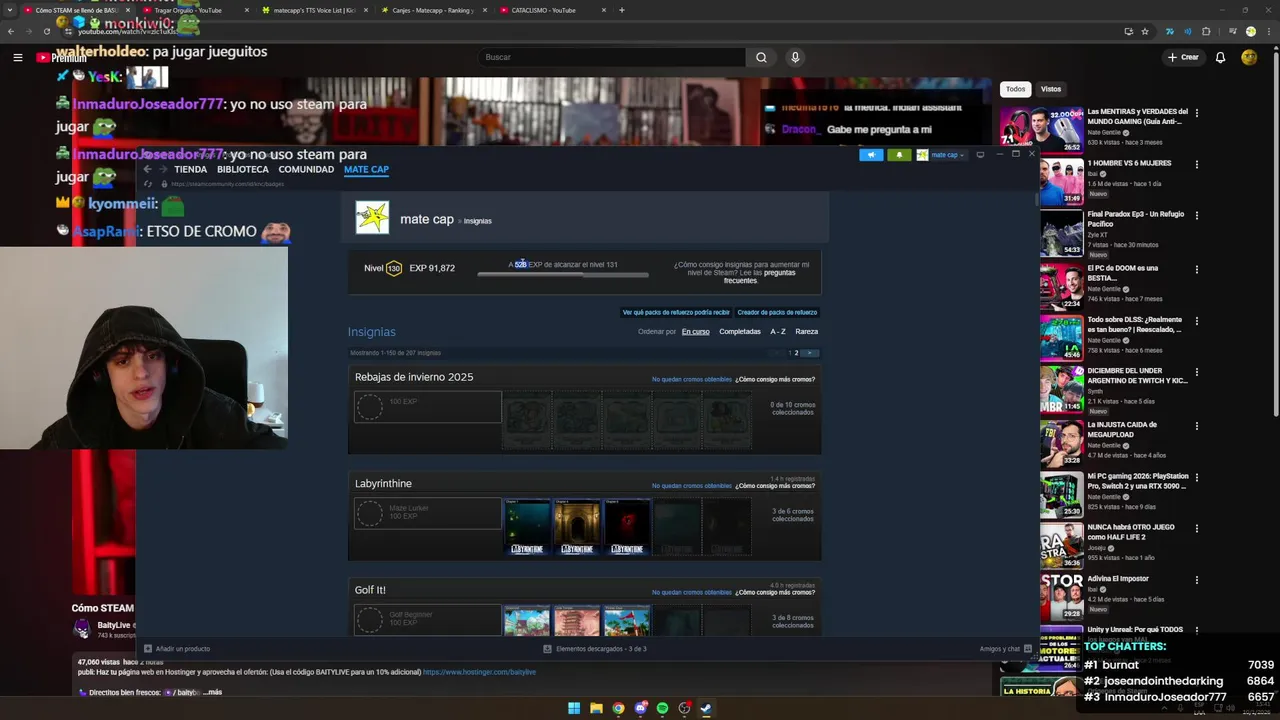
Task: Open the COMUNIDAD menu in Steam
Action: [306, 169]
